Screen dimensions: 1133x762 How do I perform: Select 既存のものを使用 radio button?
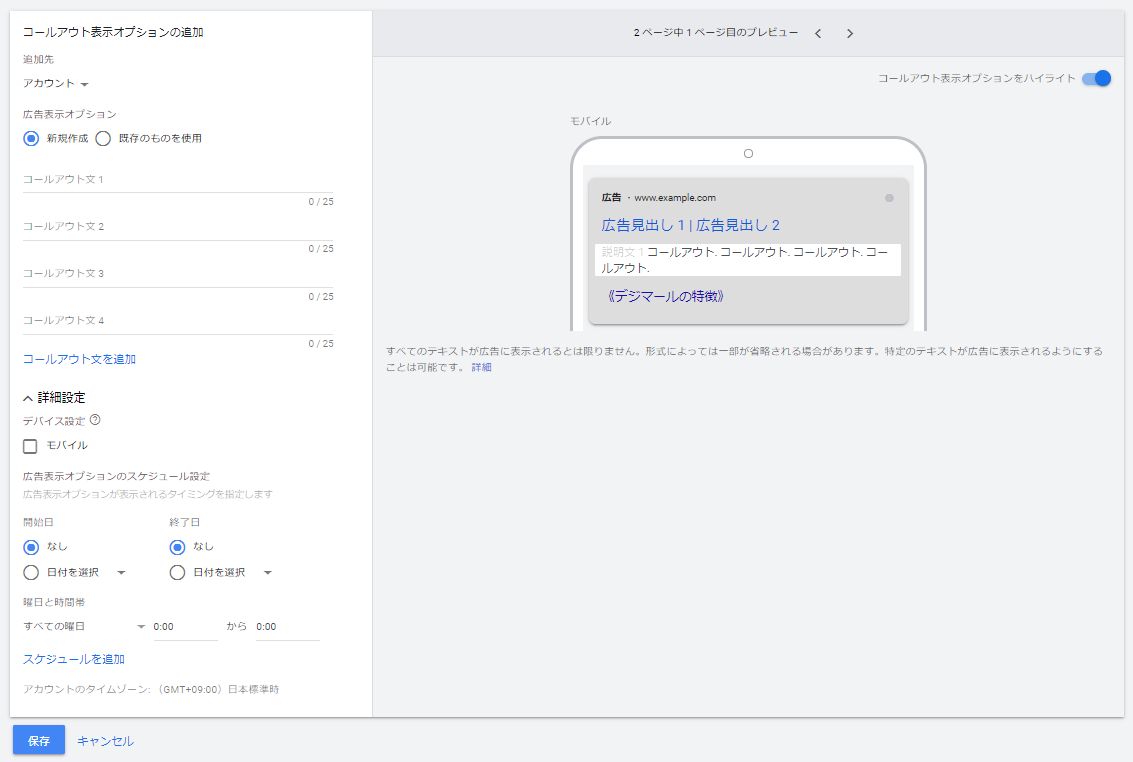[x=103, y=138]
